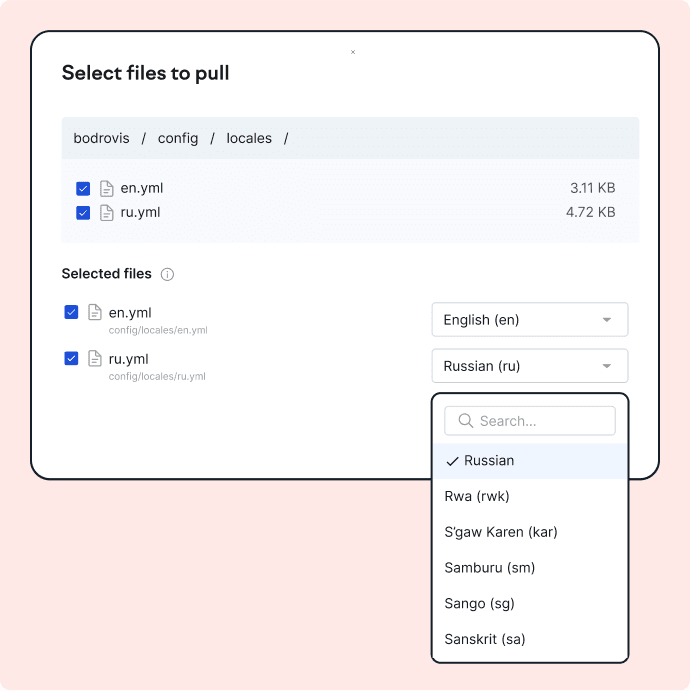Click the ru.yml file icon in browser list
The height and width of the screenshot is (691, 690).
click(x=107, y=212)
